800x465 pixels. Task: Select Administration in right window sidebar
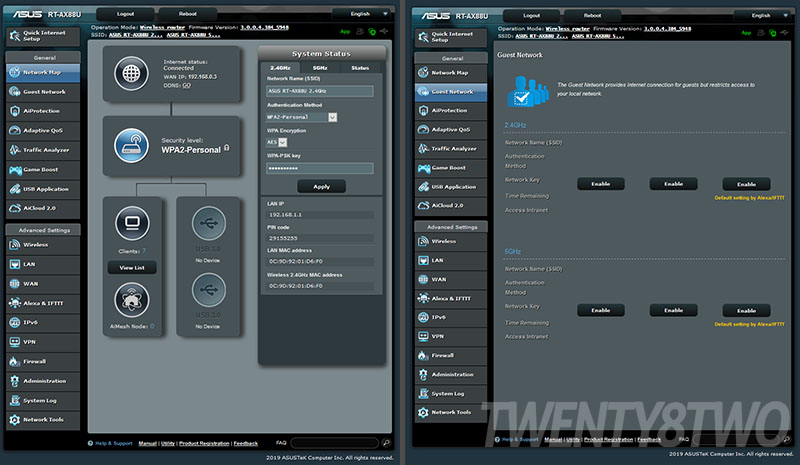[451, 375]
